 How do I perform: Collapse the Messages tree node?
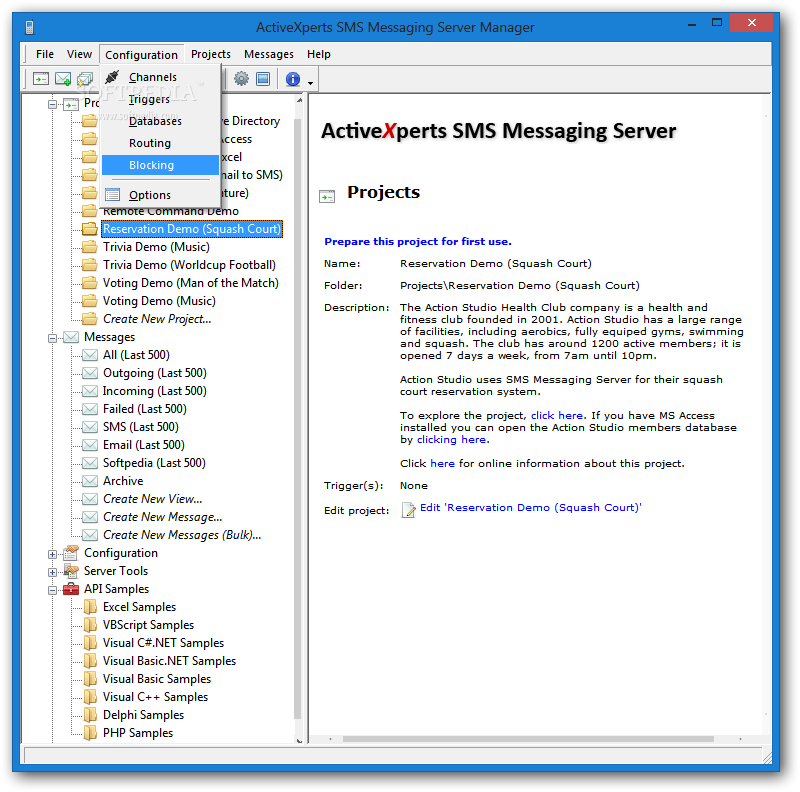click(x=52, y=338)
